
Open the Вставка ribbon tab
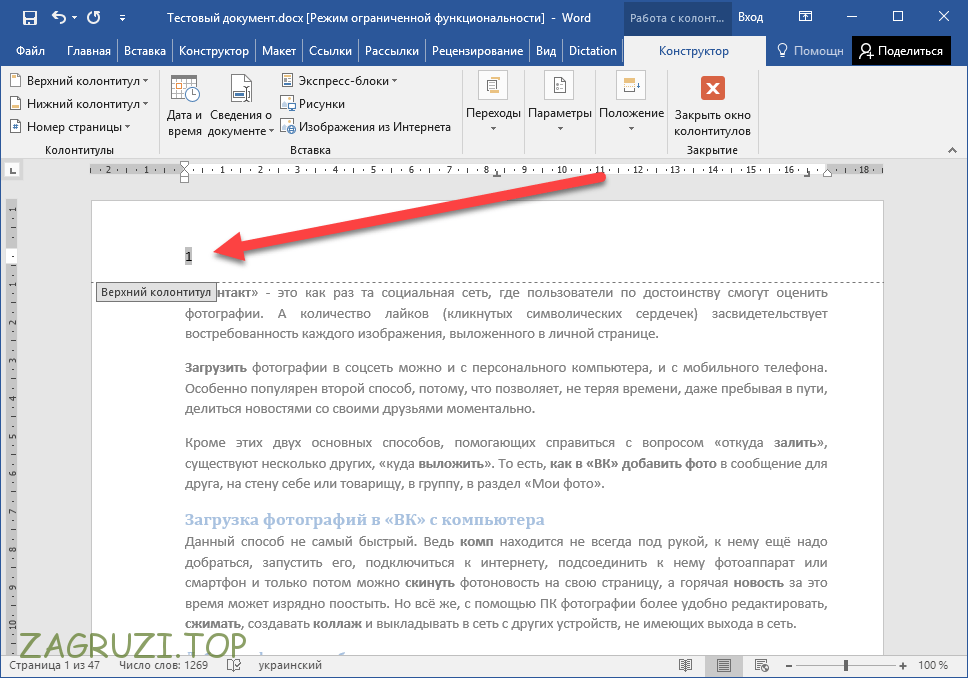point(145,51)
